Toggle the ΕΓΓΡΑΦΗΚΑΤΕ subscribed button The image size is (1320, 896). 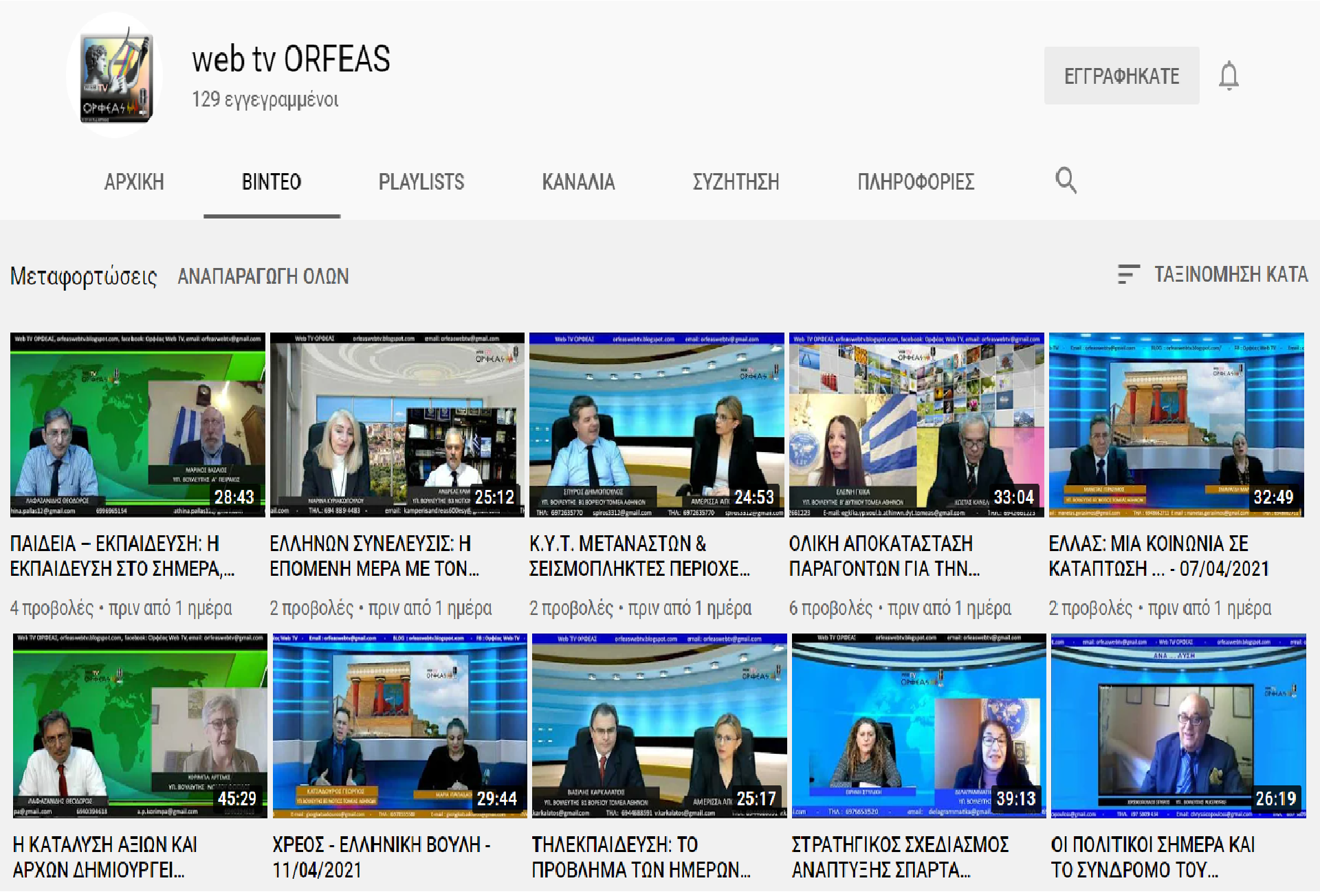[1121, 76]
